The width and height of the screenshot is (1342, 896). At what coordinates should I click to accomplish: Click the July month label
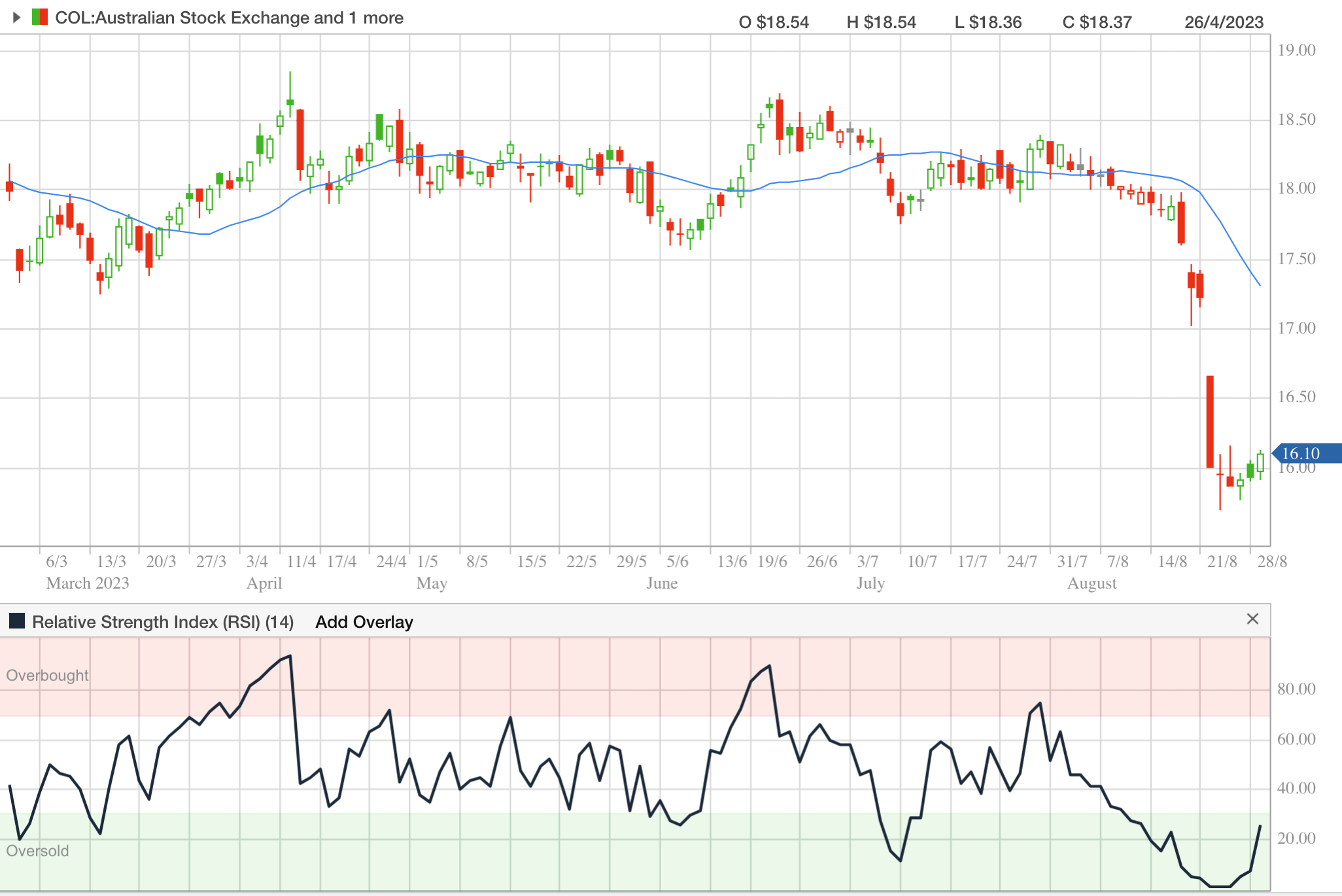tap(870, 583)
